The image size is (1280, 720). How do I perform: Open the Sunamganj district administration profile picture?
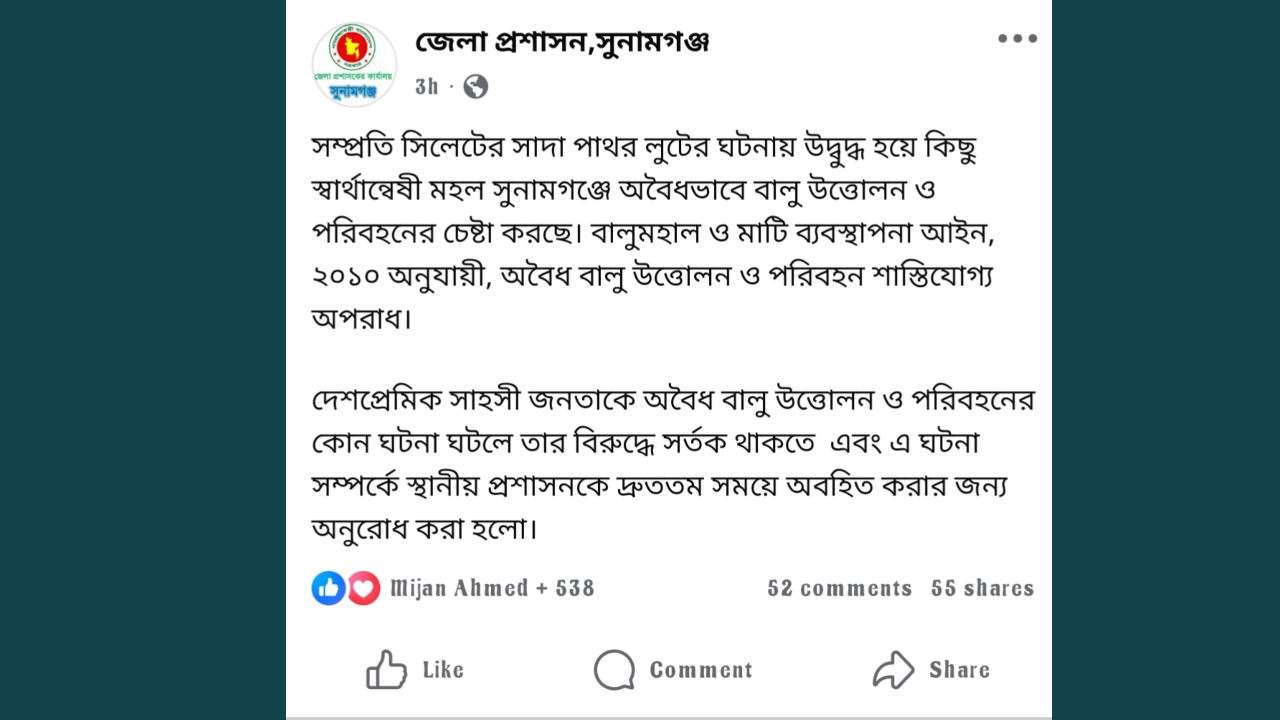tap(354, 64)
